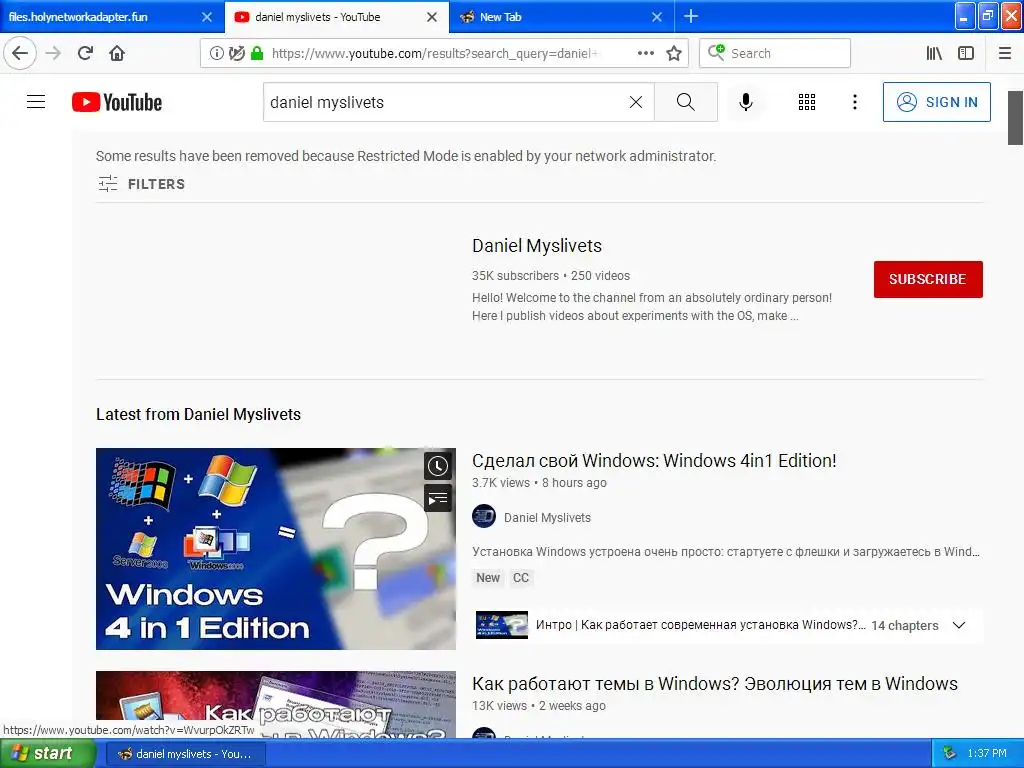Open a new browser tab with plus
The width and height of the screenshot is (1024, 768).
691,16
